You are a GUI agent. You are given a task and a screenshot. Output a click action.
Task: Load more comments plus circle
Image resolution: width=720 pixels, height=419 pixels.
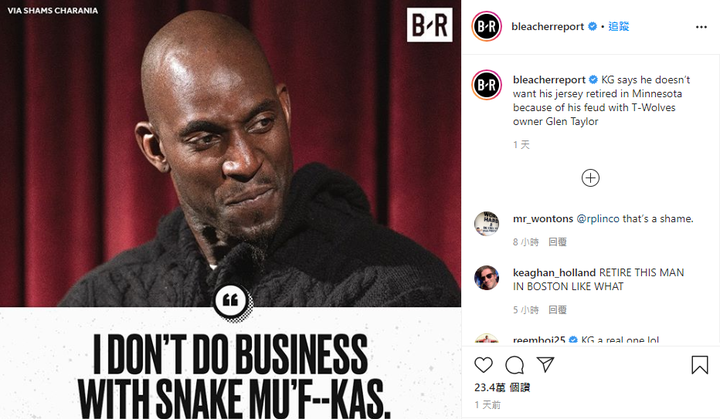(591, 178)
